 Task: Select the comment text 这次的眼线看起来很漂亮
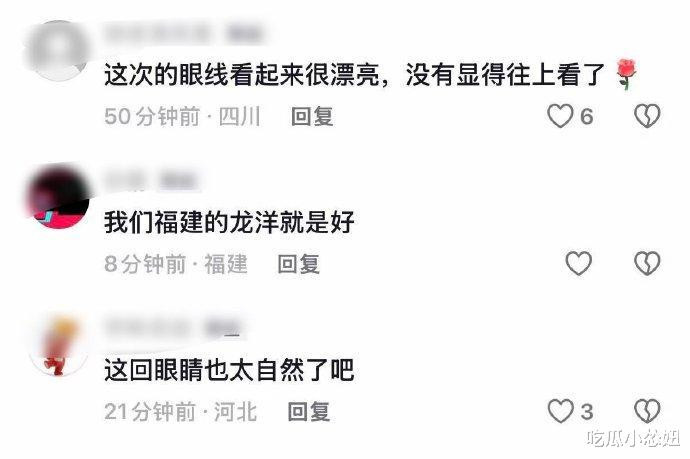242,75
